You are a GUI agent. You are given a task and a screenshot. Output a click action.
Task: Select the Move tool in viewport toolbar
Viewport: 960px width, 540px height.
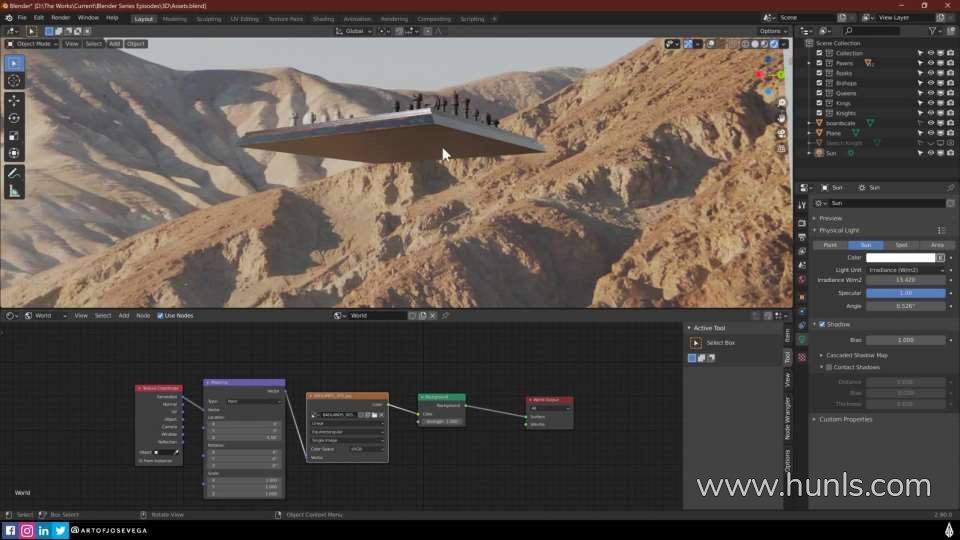coord(14,100)
